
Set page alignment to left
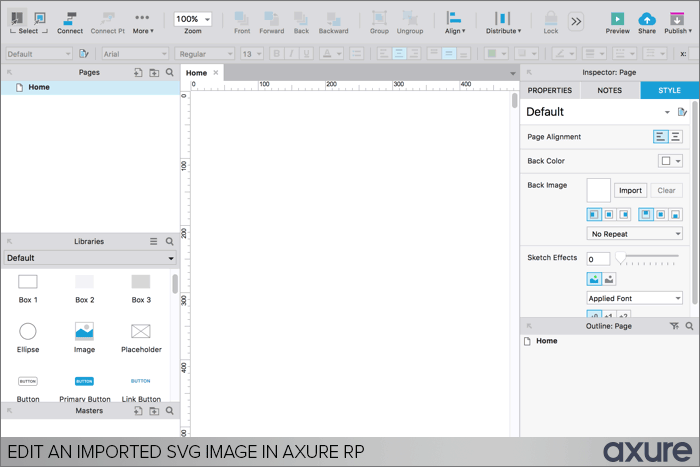click(660, 137)
